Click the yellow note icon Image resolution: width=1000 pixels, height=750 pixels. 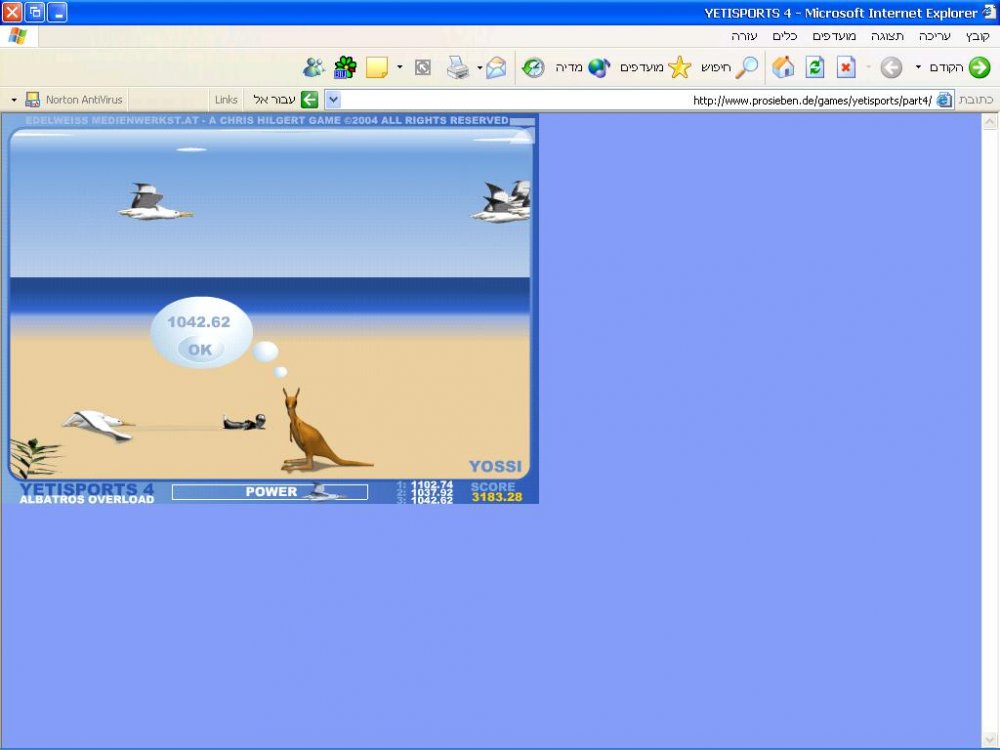click(377, 67)
